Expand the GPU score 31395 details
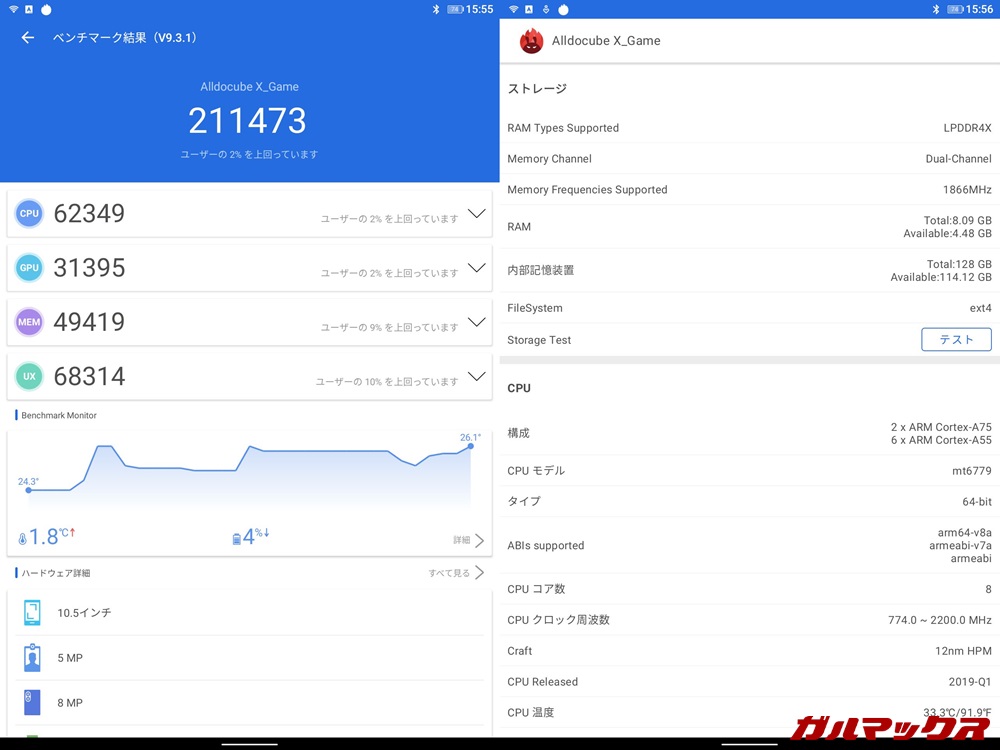1000x750 pixels. (x=476, y=268)
